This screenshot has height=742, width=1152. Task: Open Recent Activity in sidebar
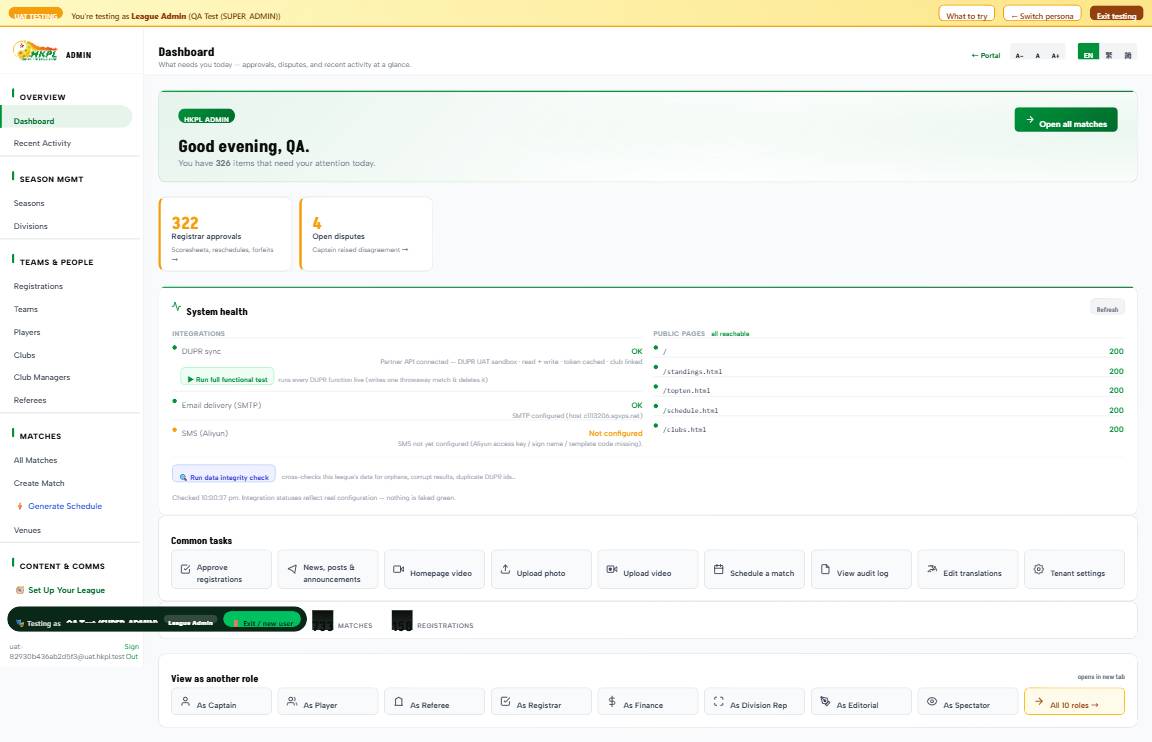pyautogui.click(x=42, y=143)
